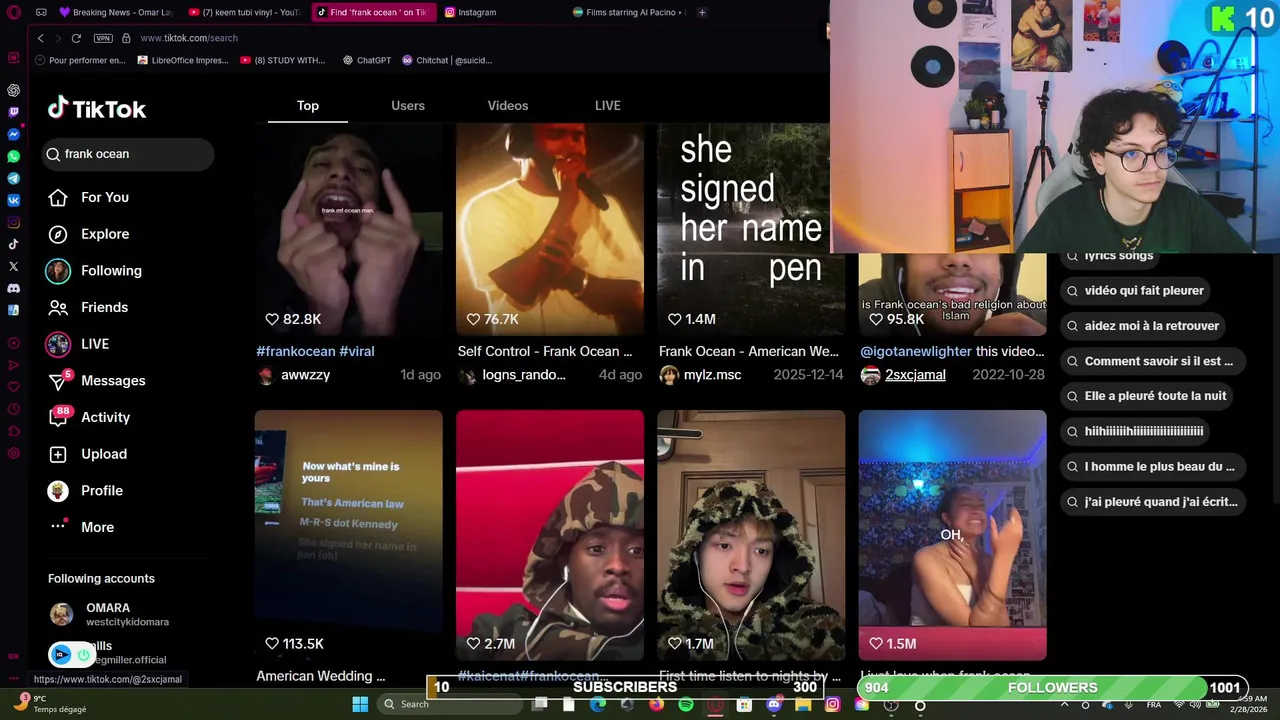Open the American Wedding video, 113.5K likes

point(348,535)
